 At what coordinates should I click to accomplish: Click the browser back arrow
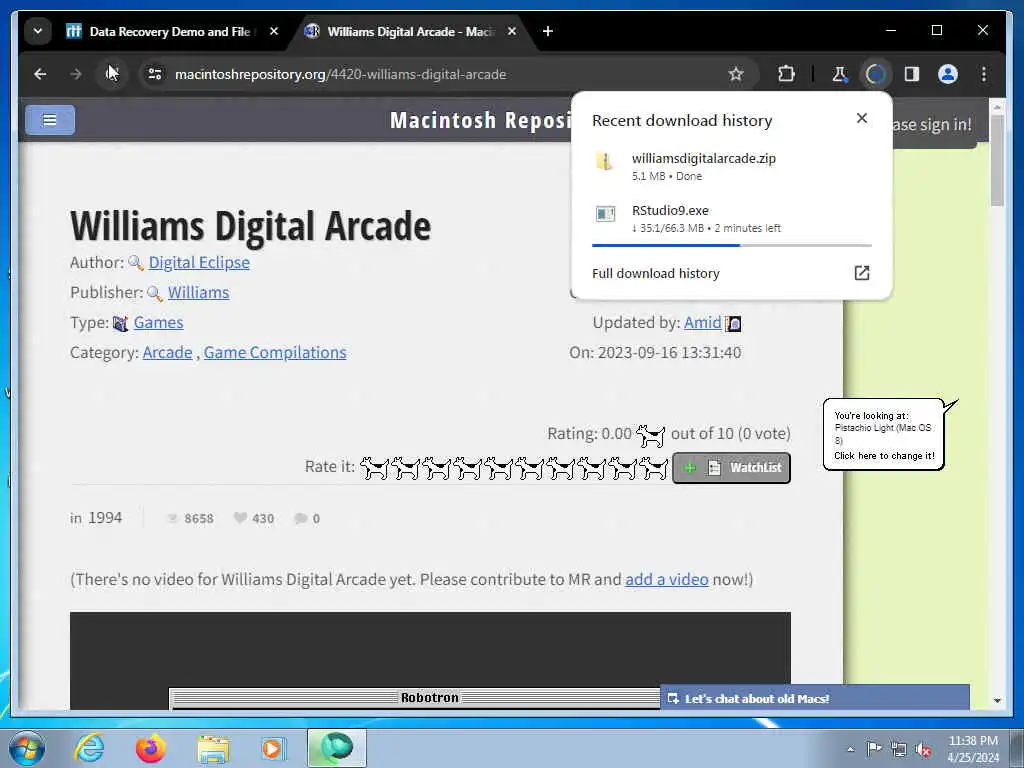tap(40, 74)
